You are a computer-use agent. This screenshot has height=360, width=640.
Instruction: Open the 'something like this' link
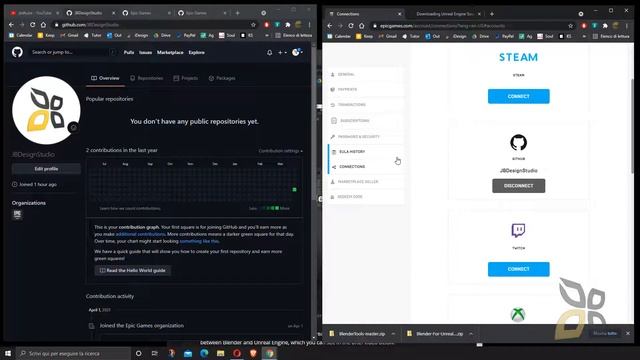tap(199, 241)
